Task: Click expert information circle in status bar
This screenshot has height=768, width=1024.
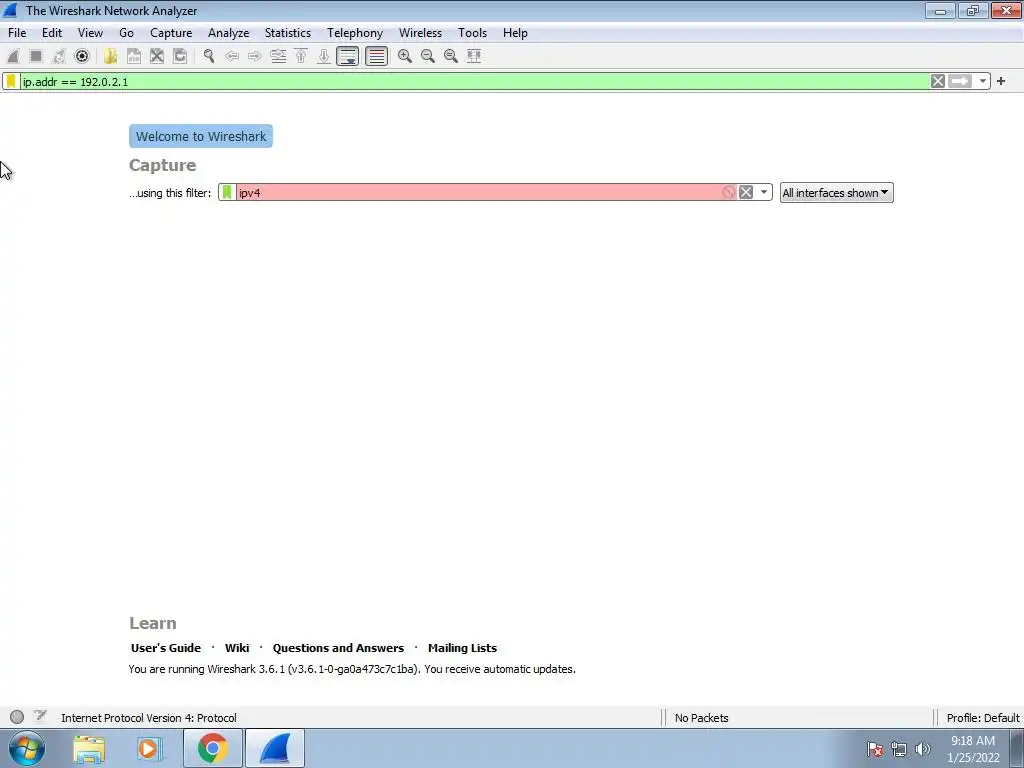Action: click(x=17, y=717)
